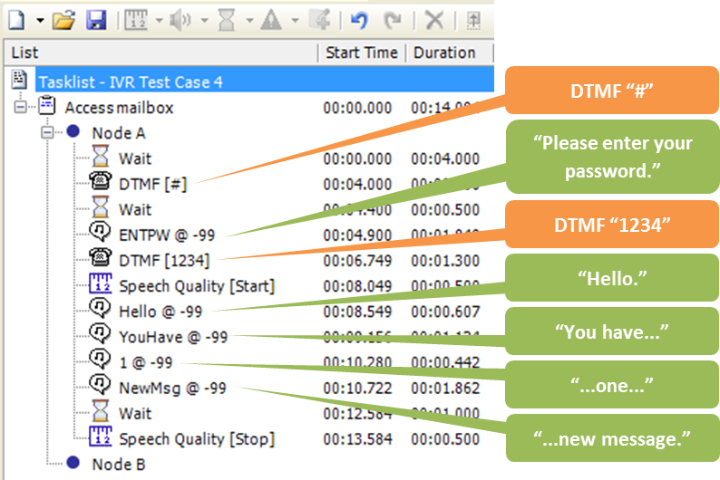720x480 pixels.
Task: Click the Open folder toolbar icon
Action: click(x=63, y=19)
